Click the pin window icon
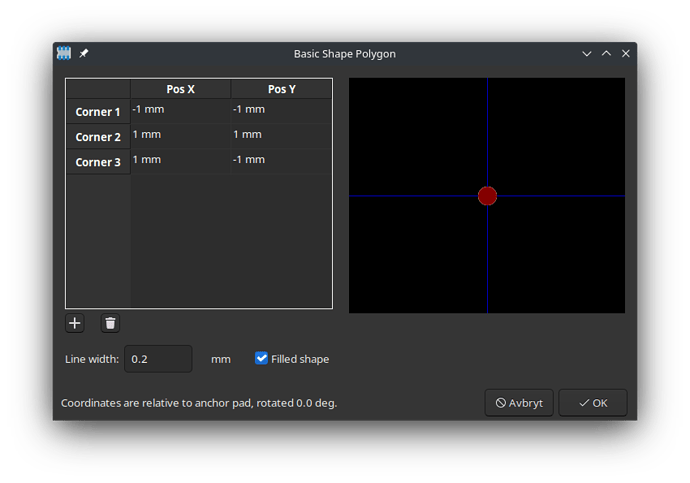Screen dimensions: 690x483 tap(84, 54)
